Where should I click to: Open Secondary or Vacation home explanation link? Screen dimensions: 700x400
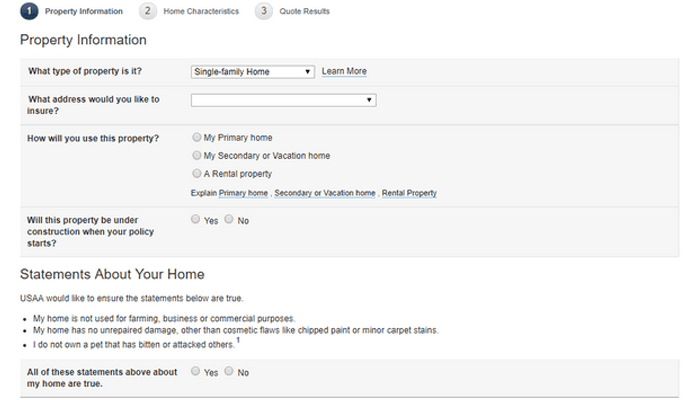[x=325, y=193]
